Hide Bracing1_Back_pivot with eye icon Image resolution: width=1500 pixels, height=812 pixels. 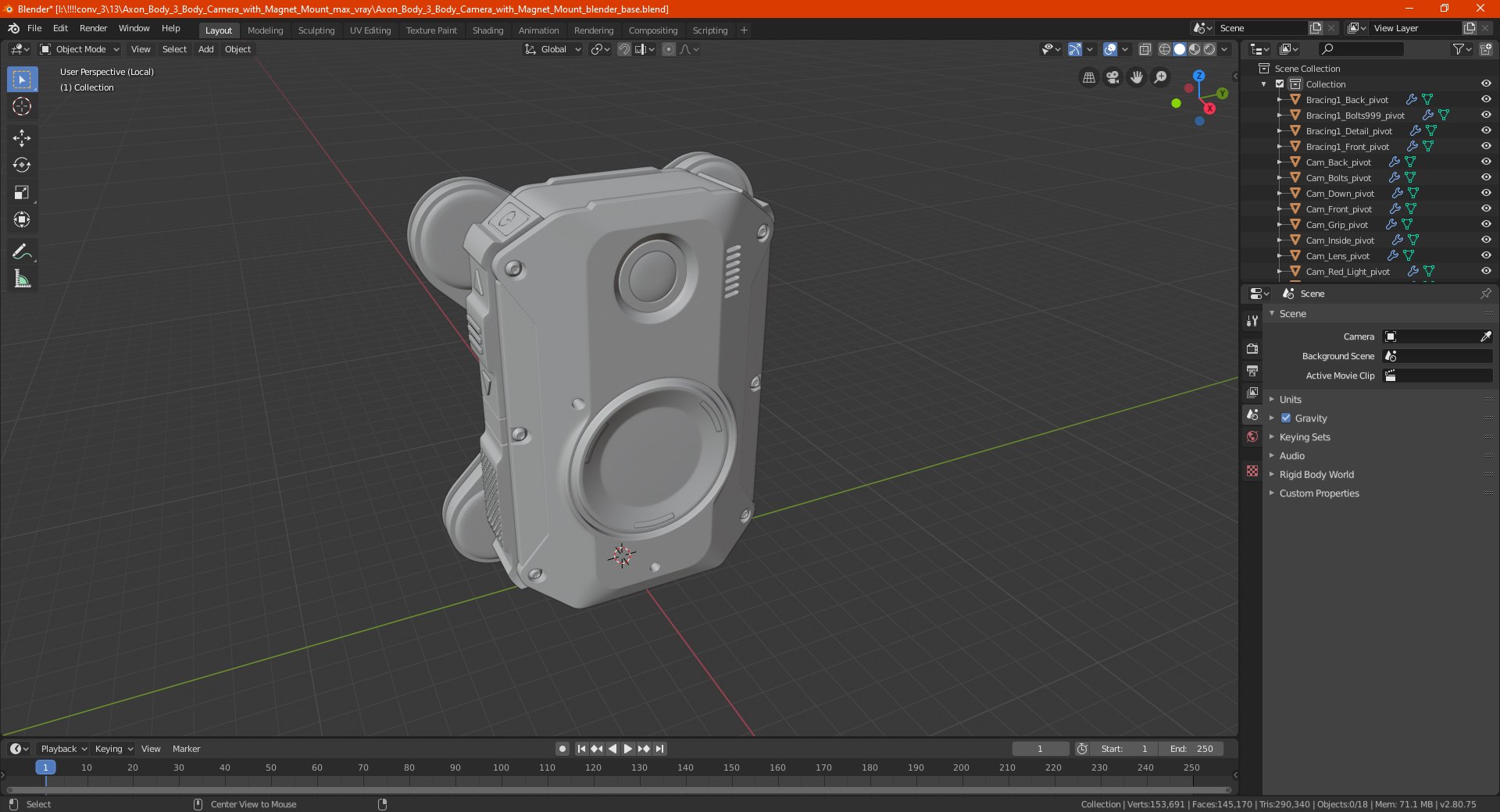pyautogui.click(x=1486, y=99)
